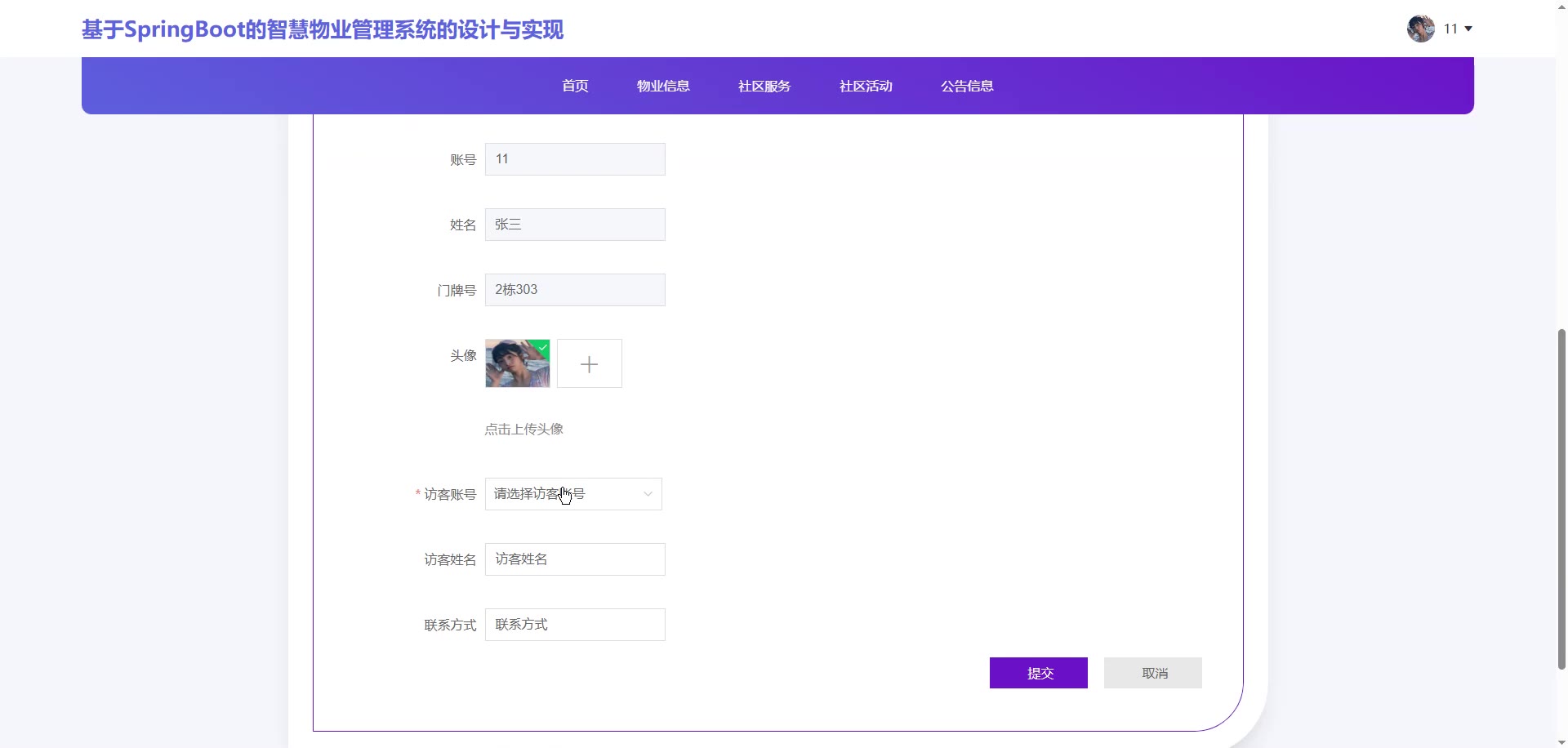Focus the 访客姓名 input field
The height and width of the screenshot is (748, 1568).
(x=575, y=559)
